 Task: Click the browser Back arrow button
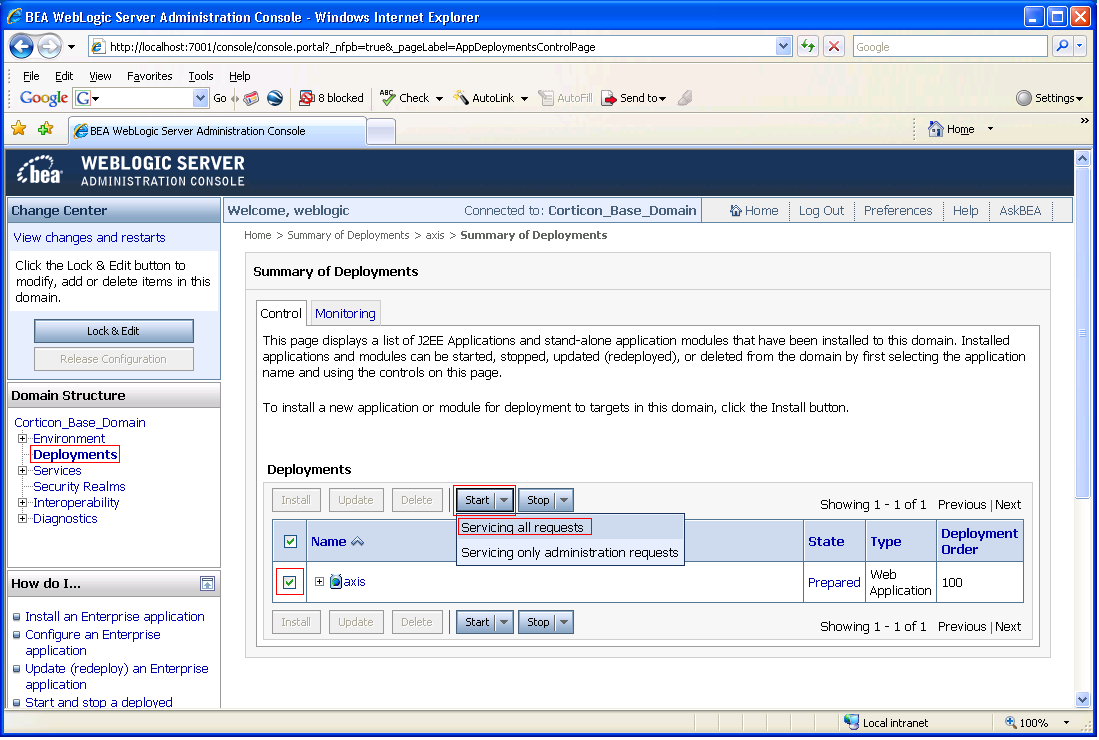(x=21, y=47)
